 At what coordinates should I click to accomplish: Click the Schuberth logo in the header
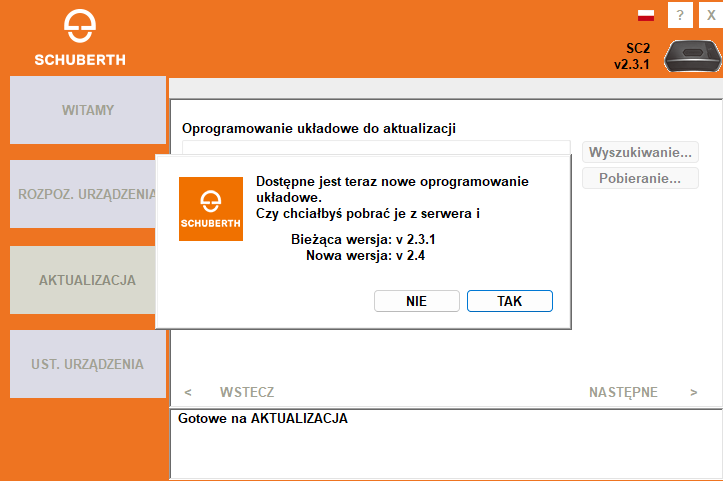tap(80, 38)
